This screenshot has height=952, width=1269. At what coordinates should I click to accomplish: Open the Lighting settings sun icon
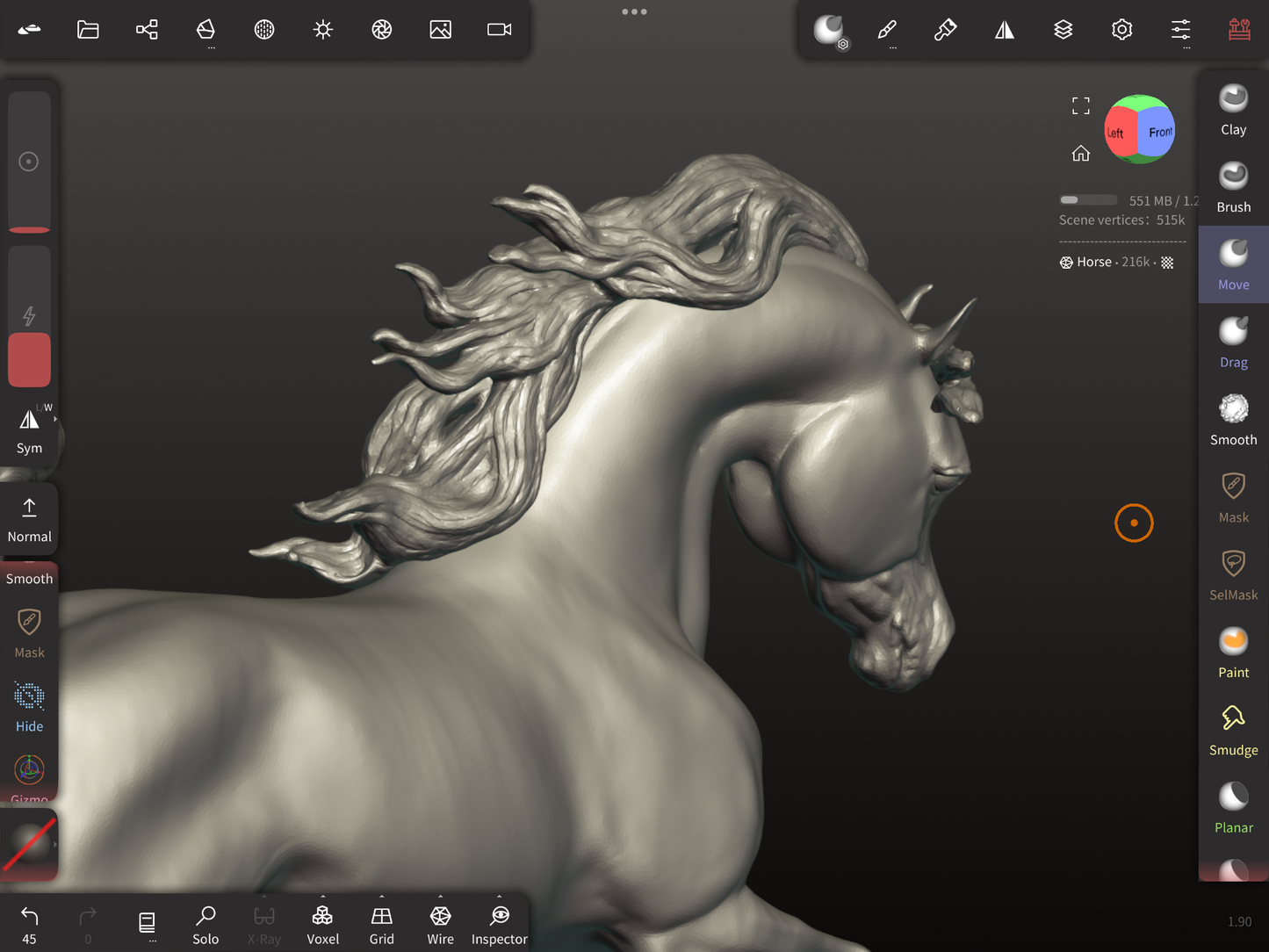point(323,30)
